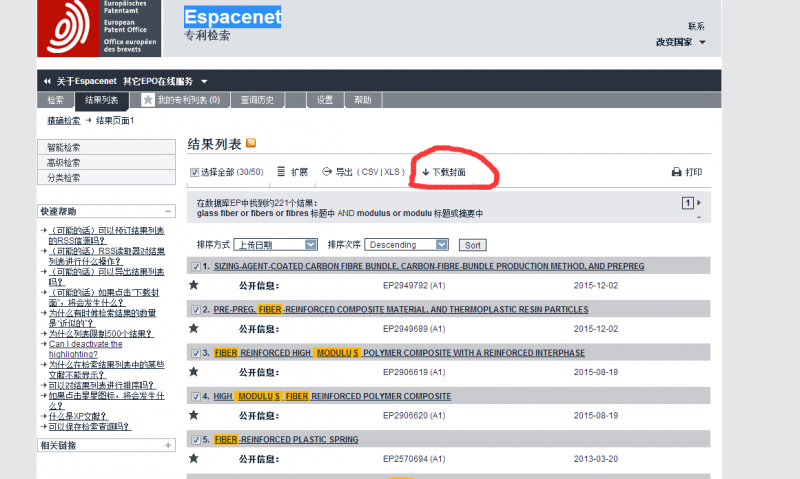Screen dimensions: 800x479
Task: Star result EP2570694 (A1)
Action: tap(193, 459)
